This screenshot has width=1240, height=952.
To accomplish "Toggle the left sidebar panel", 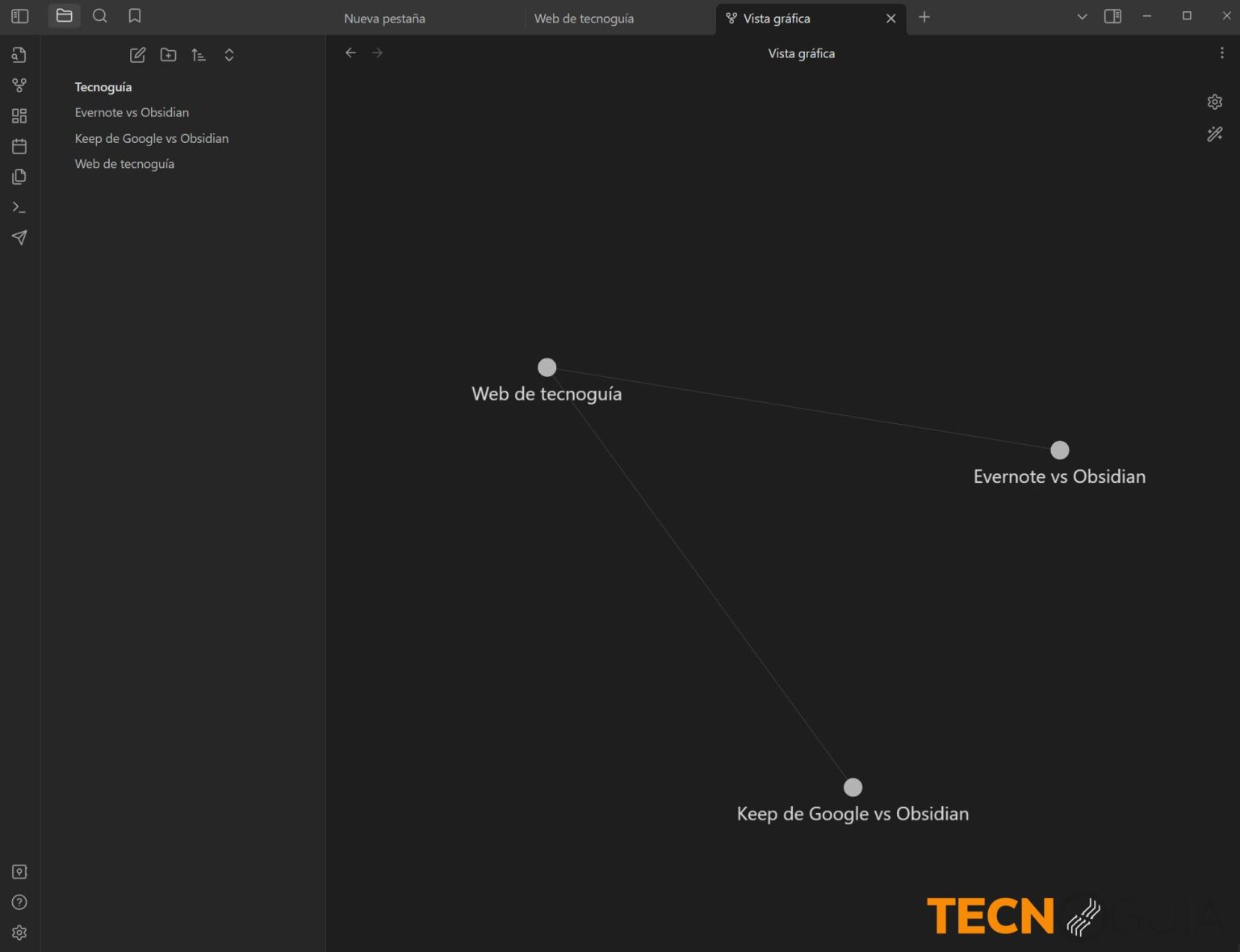I will tap(19, 15).
